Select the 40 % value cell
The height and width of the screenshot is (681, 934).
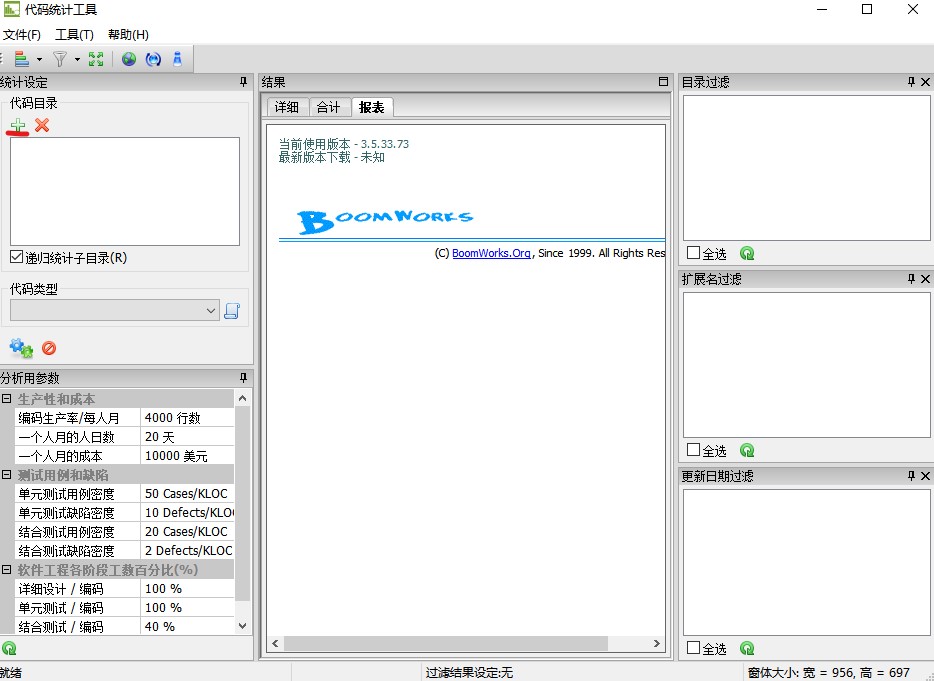tap(187, 626)
